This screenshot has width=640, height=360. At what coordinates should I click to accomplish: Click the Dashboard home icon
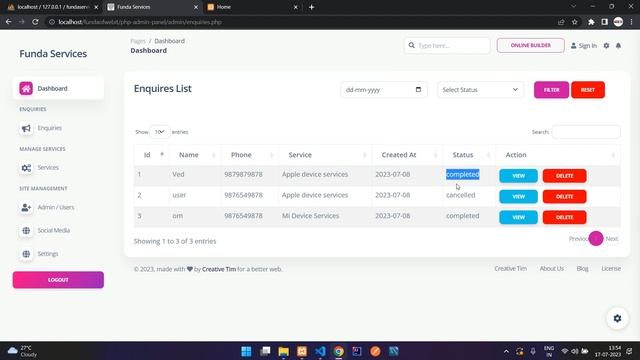coord(26,89)
